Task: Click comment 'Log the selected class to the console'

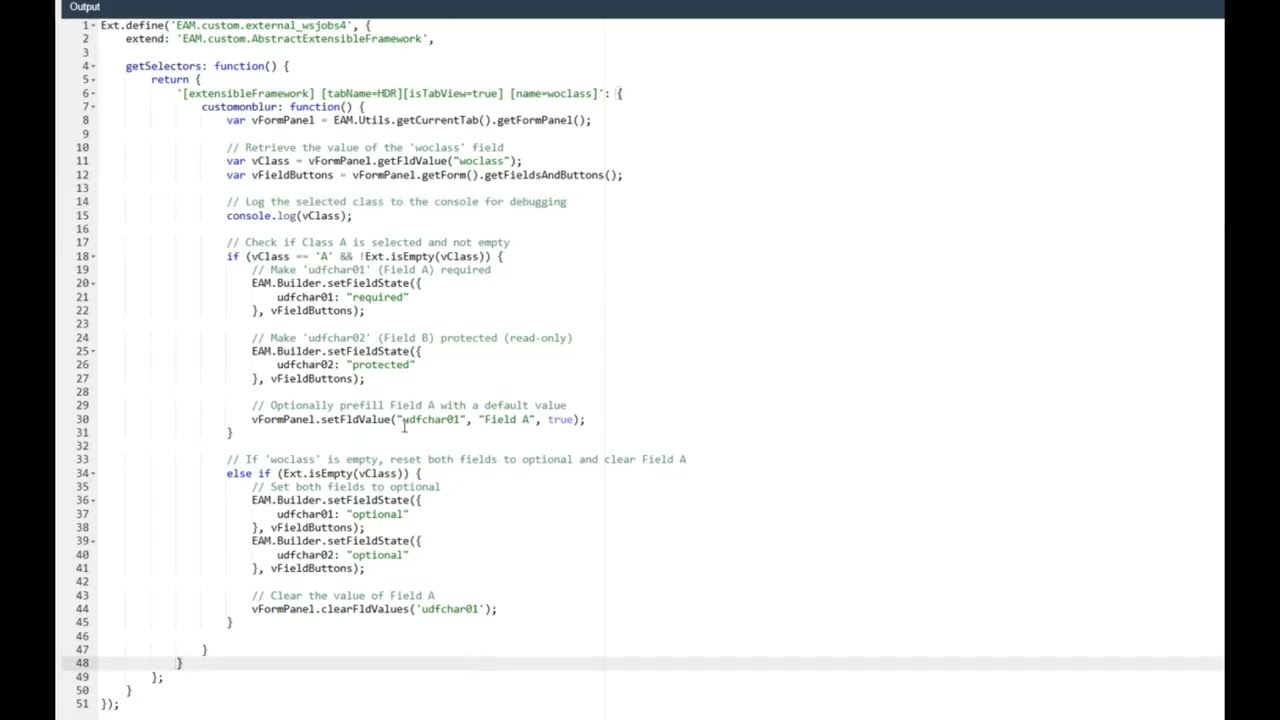Action: 396,202
